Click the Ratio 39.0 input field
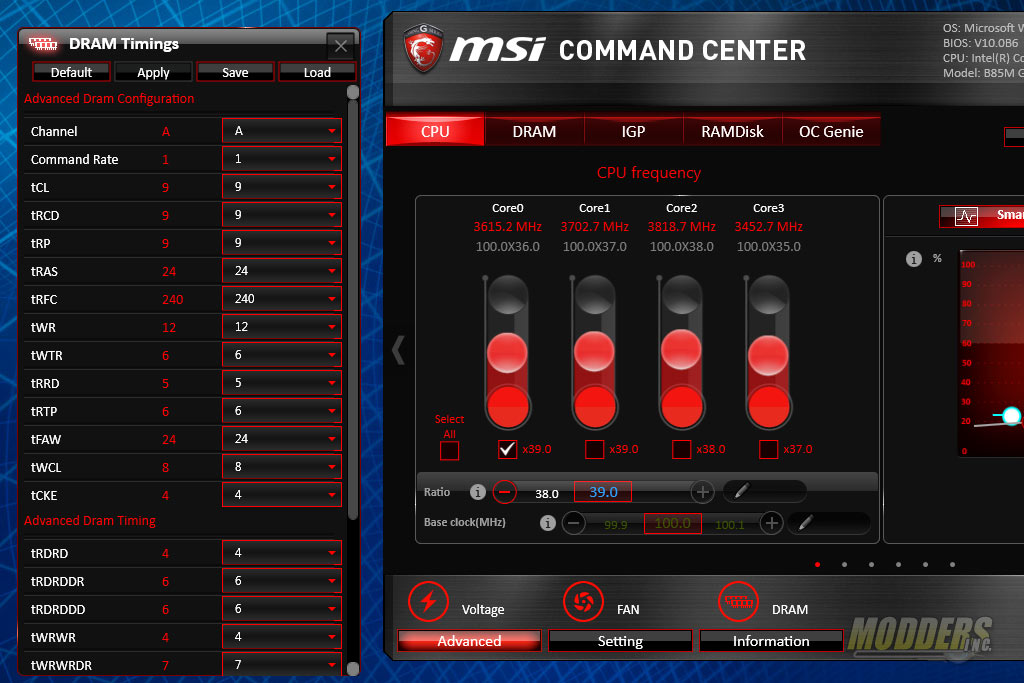This screenshot has height=683, width=1024. pyautogui.click(x=603, y=491)
